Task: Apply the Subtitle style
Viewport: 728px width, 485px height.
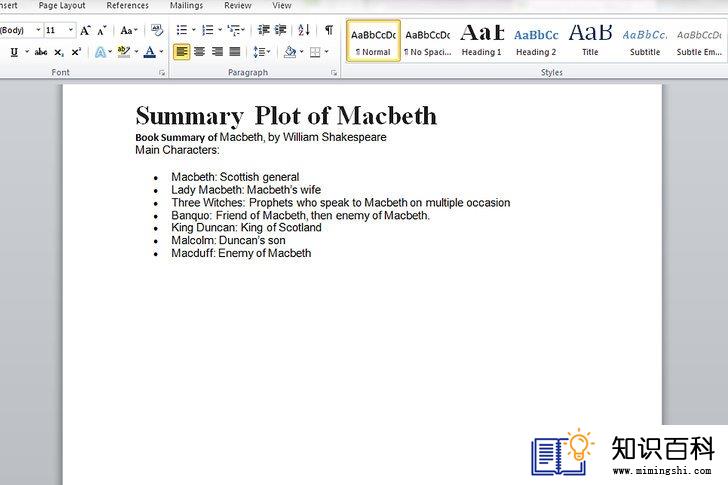Action: 645,41
